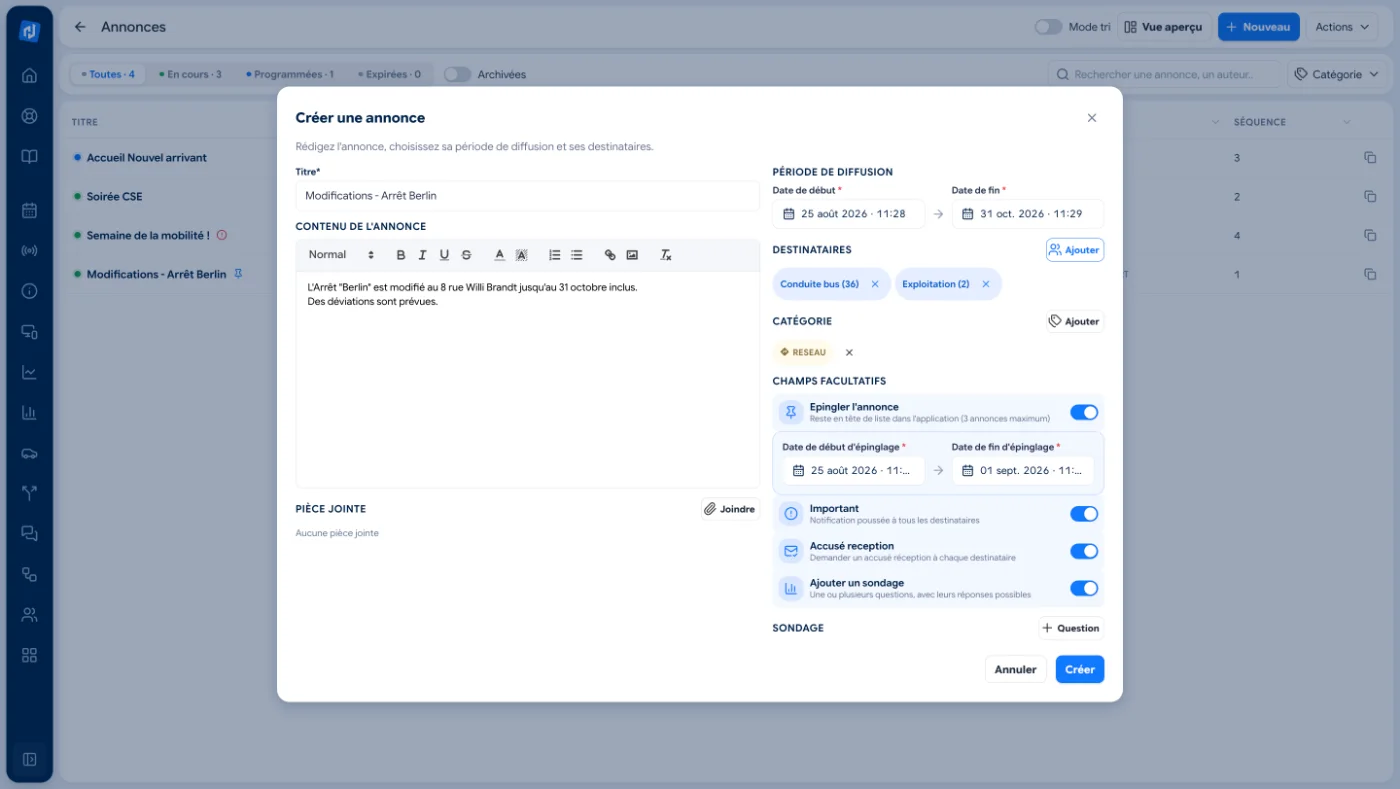The width and height of the screenshot is (1400, 789).
Task: Open the Normal text style dropdown
Action: pos(341,255)
